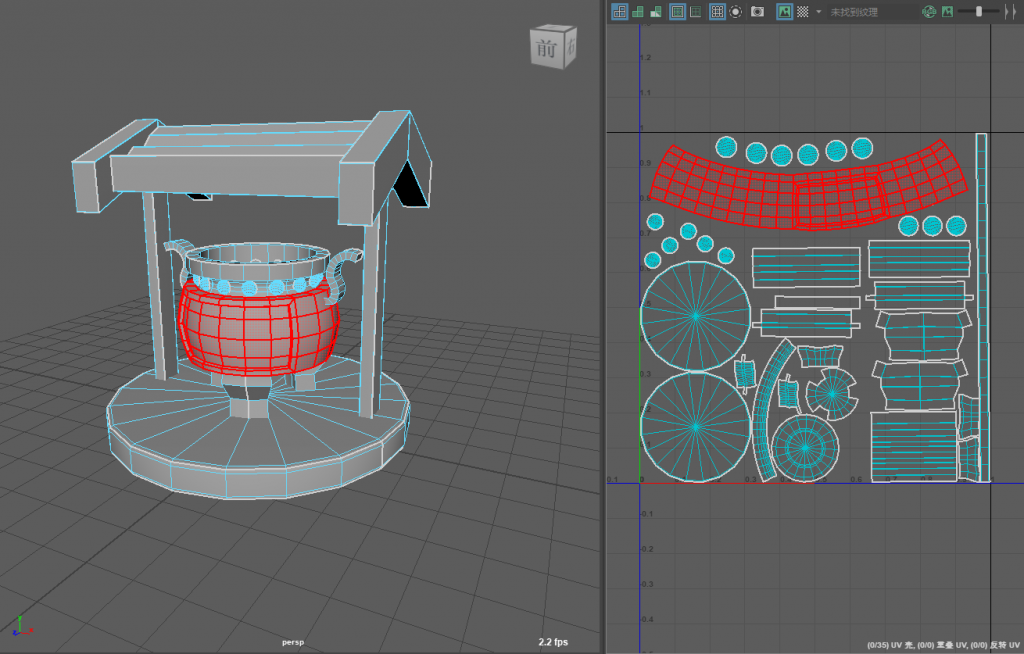Toggle the display image icon

tap(784, 11)
